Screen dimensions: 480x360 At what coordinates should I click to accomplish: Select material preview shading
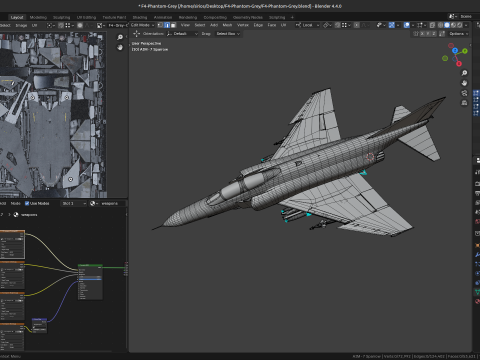click(453, 25)
